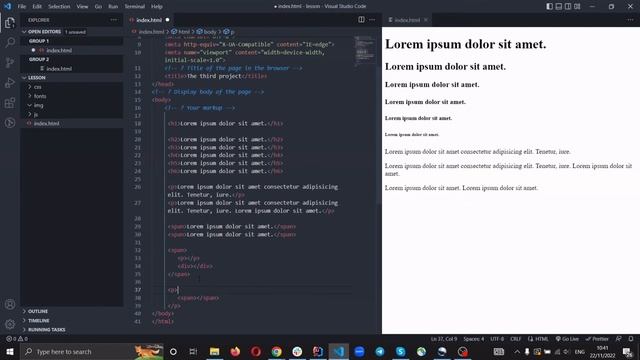640x360 pixels.
Task: Toggle primary side bar layout icon
Action: 550,6
